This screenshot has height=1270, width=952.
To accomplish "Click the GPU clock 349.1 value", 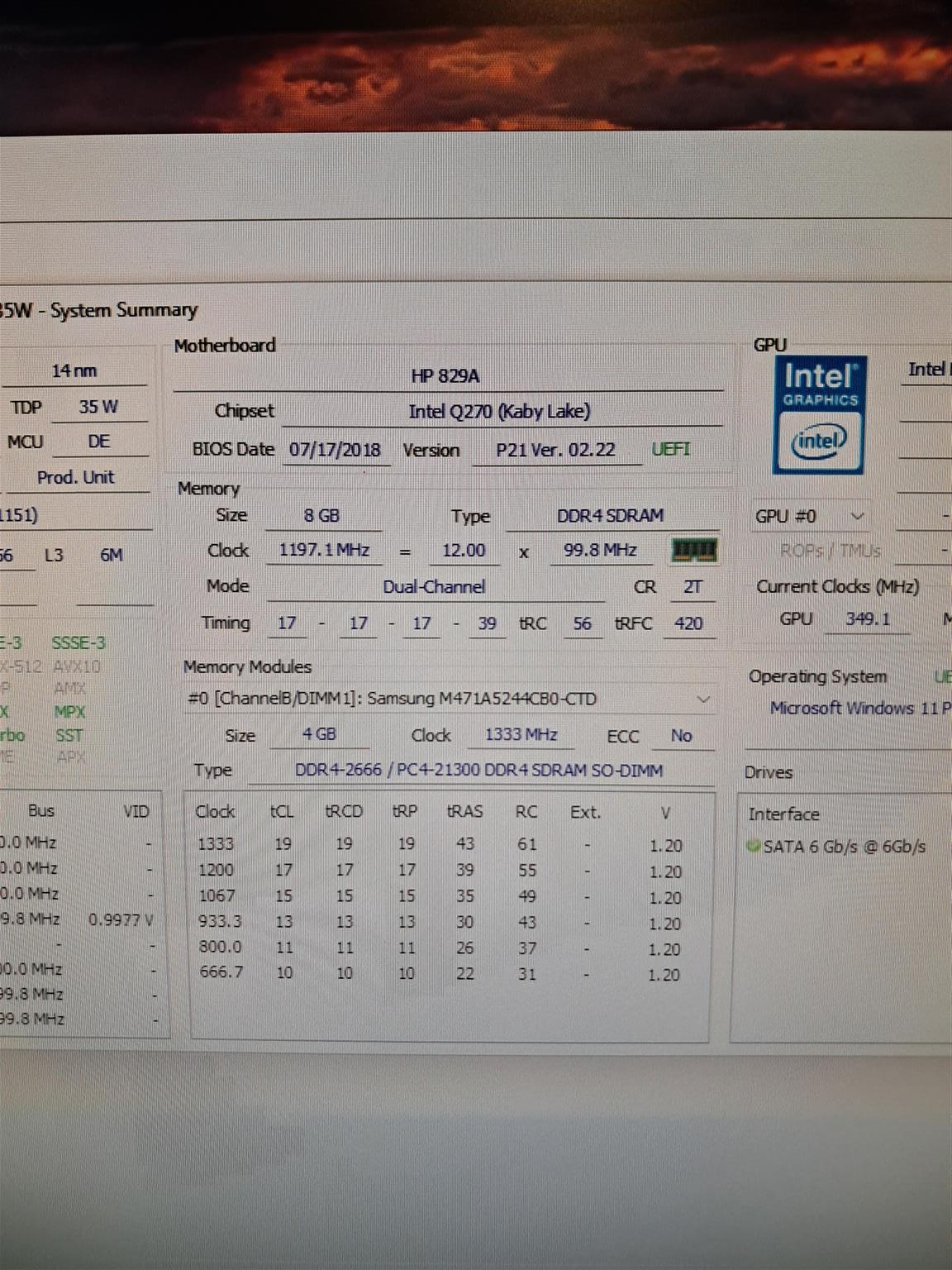I will point(867,619).
